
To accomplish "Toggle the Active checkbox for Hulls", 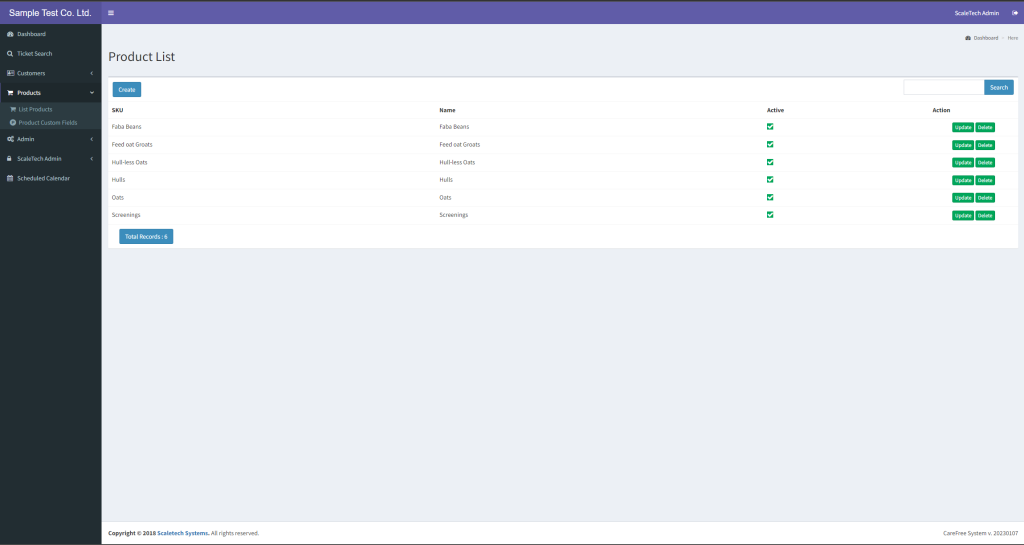I will pos(770,180).
